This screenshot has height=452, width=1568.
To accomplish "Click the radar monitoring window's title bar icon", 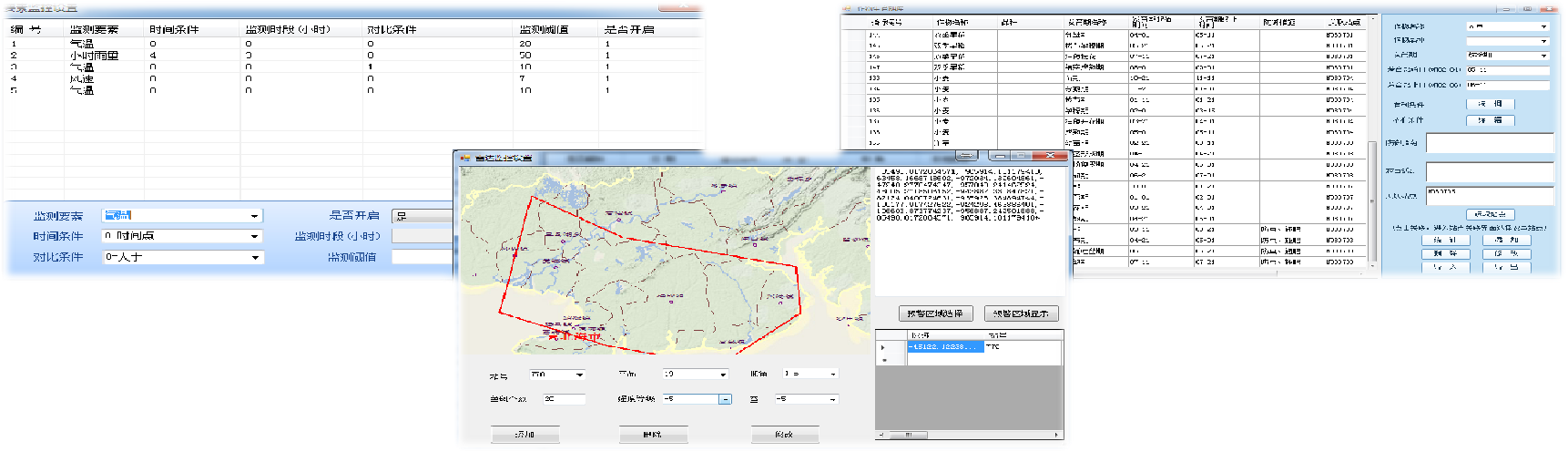I will [465, 158].
